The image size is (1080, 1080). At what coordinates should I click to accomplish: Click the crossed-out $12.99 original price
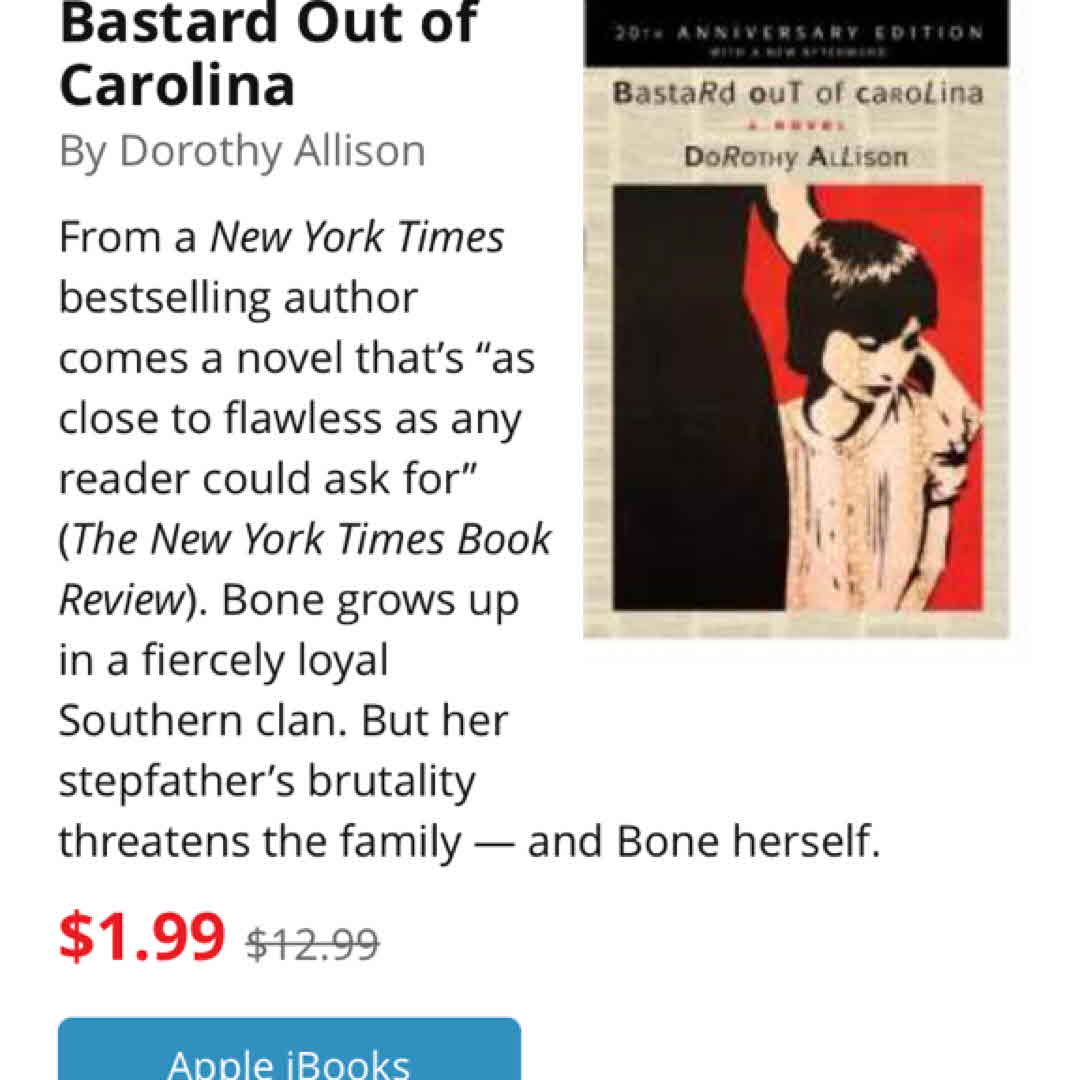tap(313, 942)
